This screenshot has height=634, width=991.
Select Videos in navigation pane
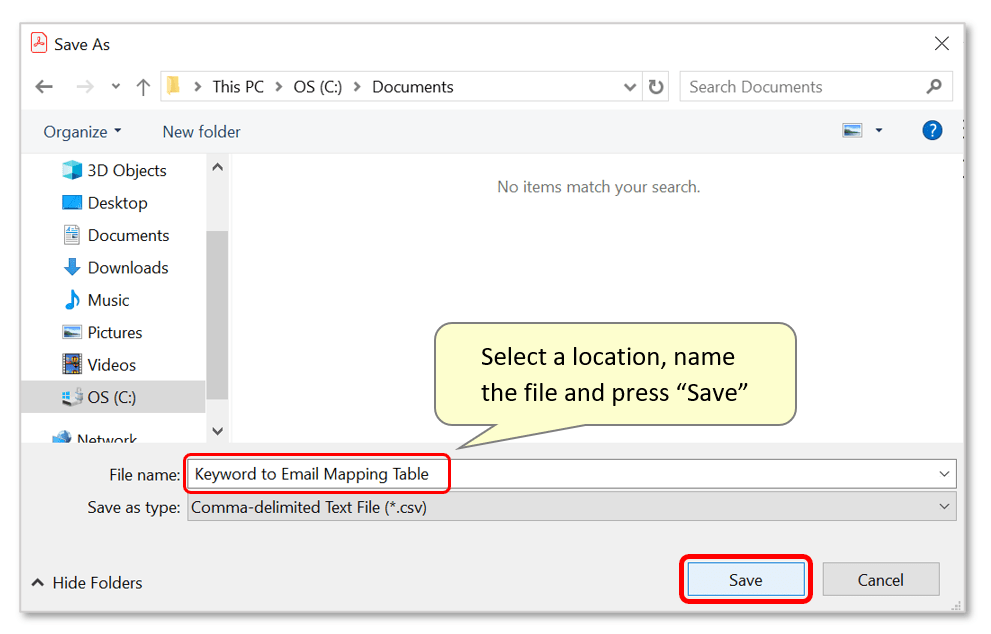point(99,365)
